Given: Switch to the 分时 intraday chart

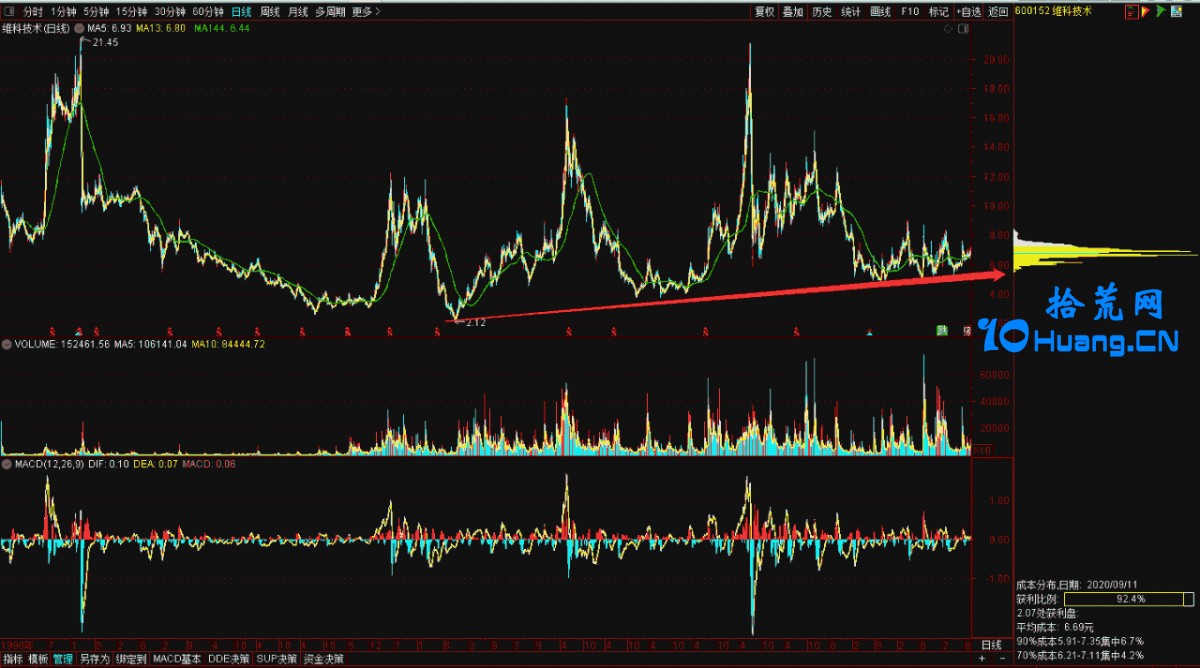Looking at the screenshot, I should coord(34,12).
